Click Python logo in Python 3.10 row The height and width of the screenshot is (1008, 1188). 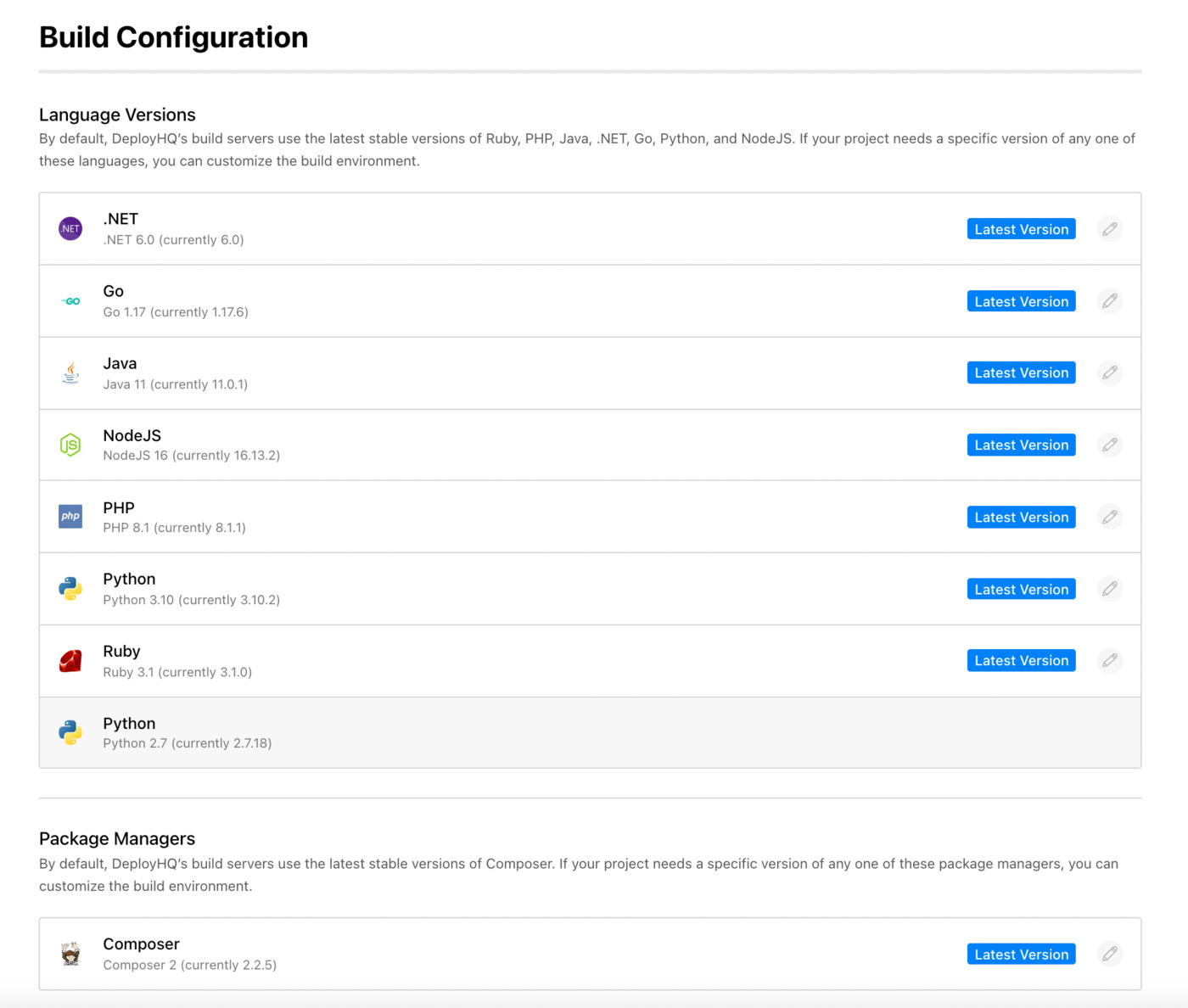70,588
